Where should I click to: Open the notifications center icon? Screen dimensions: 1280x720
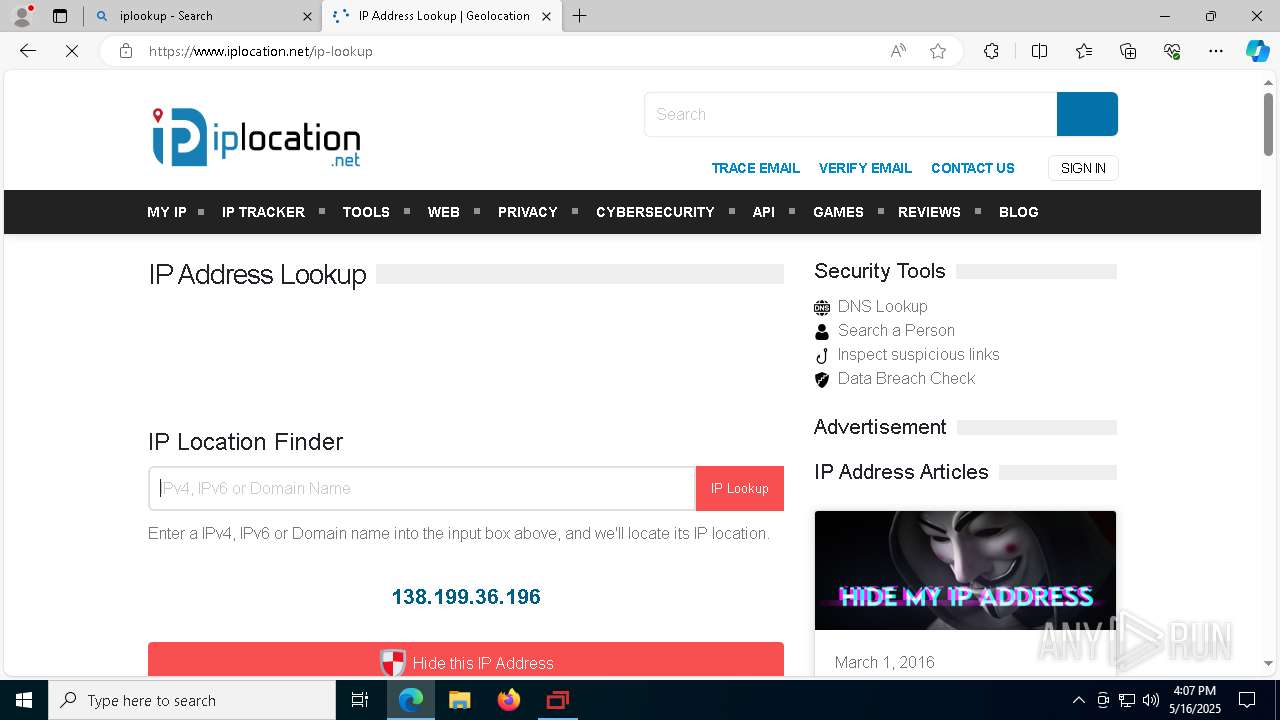(1247, 700)
